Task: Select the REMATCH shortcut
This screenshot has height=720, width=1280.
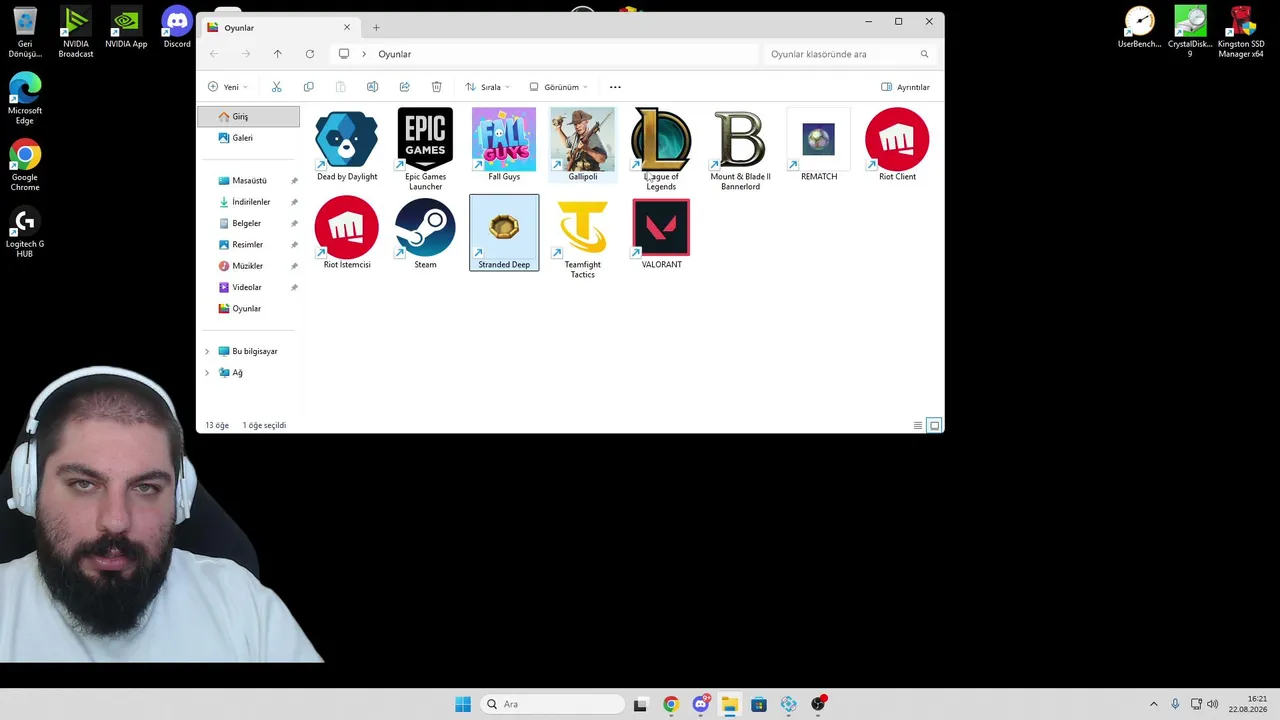Action: click(819, 146)
